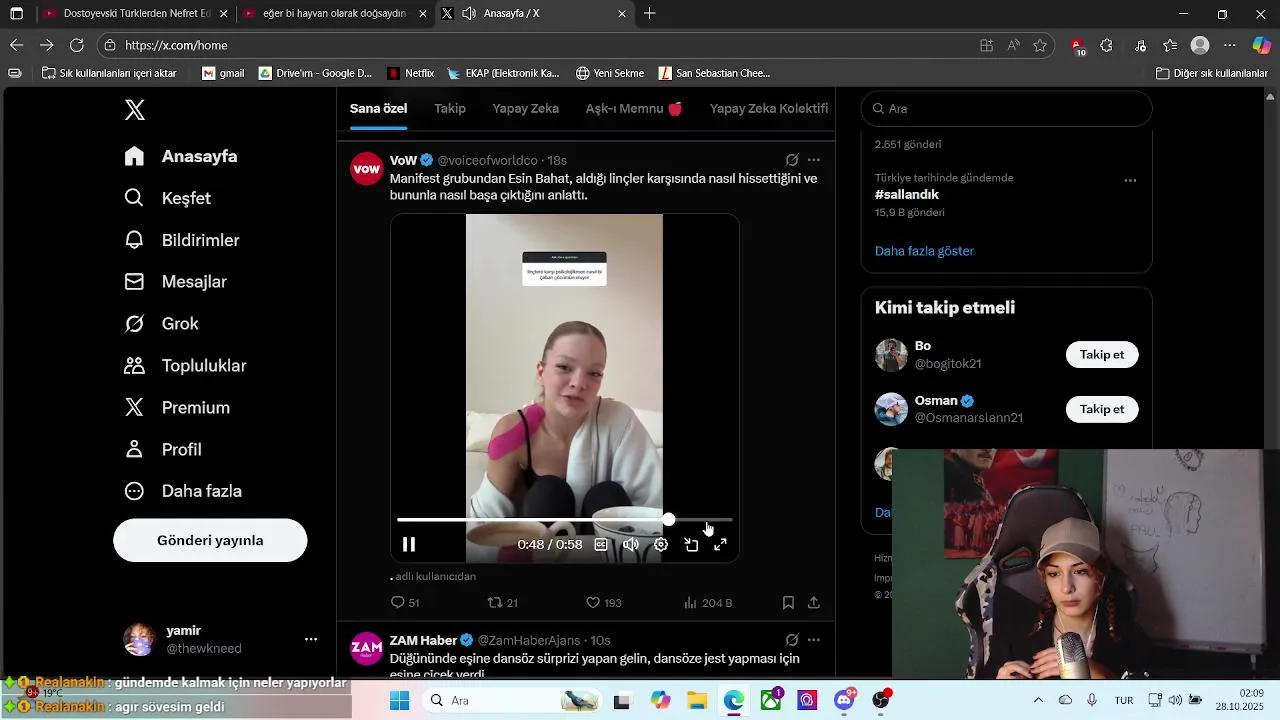1280x720 pixels.
Task: Open more options for #sallandık trend
Action: (x=1130, y=181)
